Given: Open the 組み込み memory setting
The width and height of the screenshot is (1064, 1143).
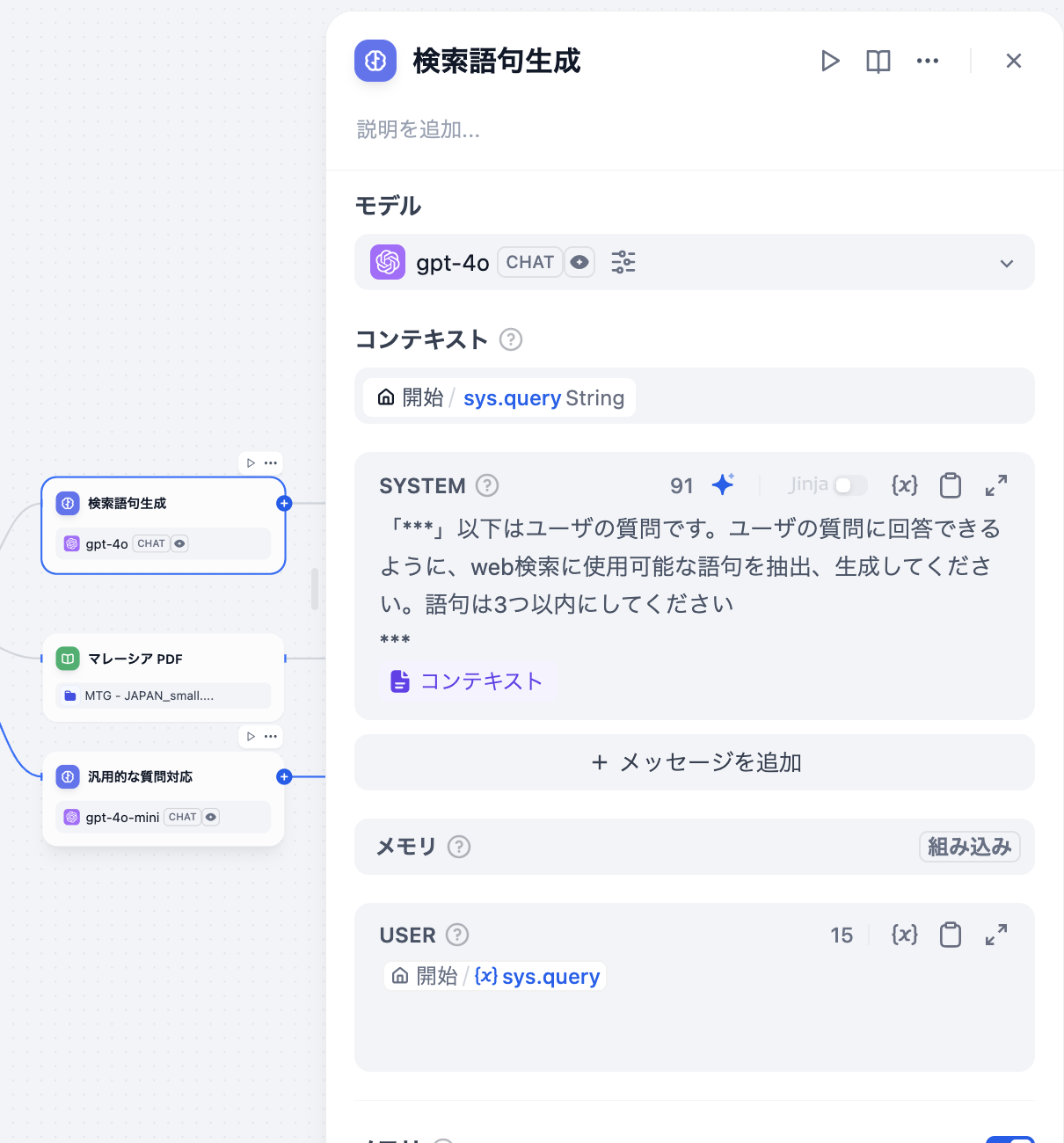Looking at the screenshot, I should click(969, 847).
